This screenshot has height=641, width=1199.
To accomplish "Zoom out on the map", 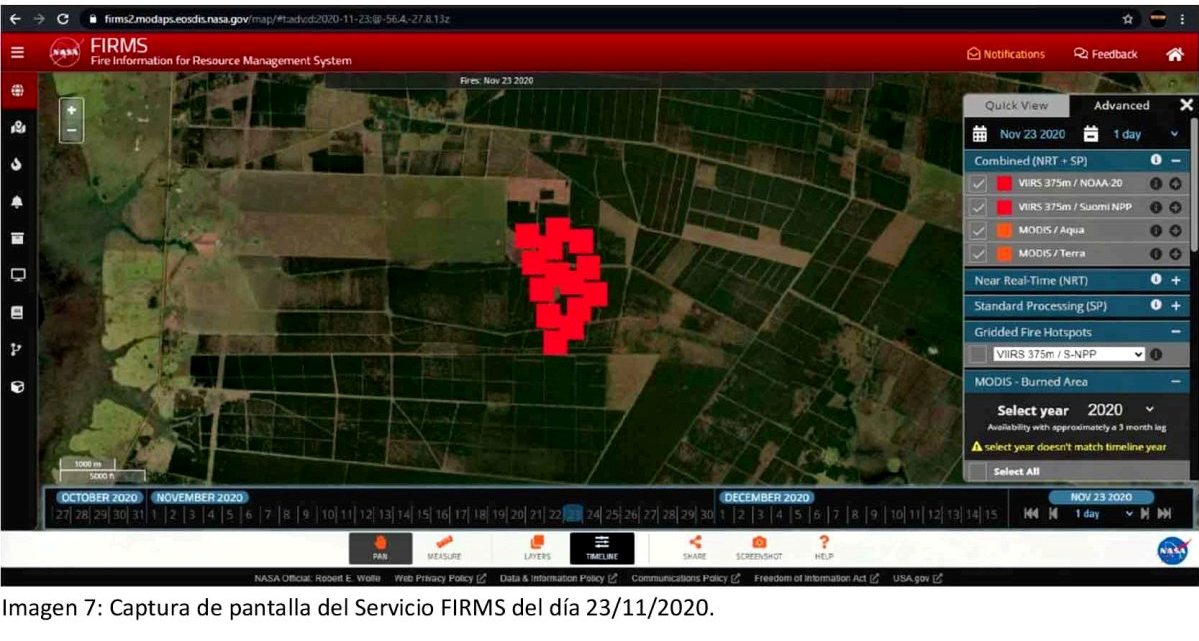I will [71, 131].
